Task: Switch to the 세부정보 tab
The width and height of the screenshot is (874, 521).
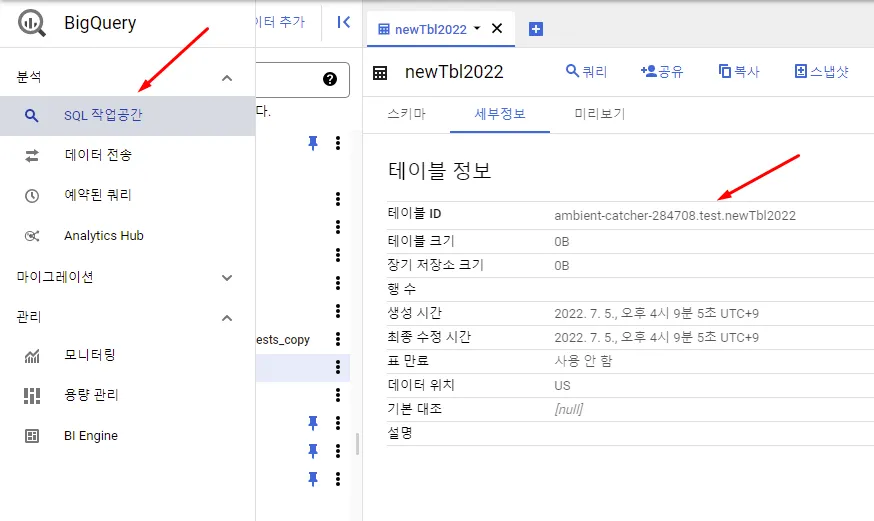Action: (x=500, y=114)
